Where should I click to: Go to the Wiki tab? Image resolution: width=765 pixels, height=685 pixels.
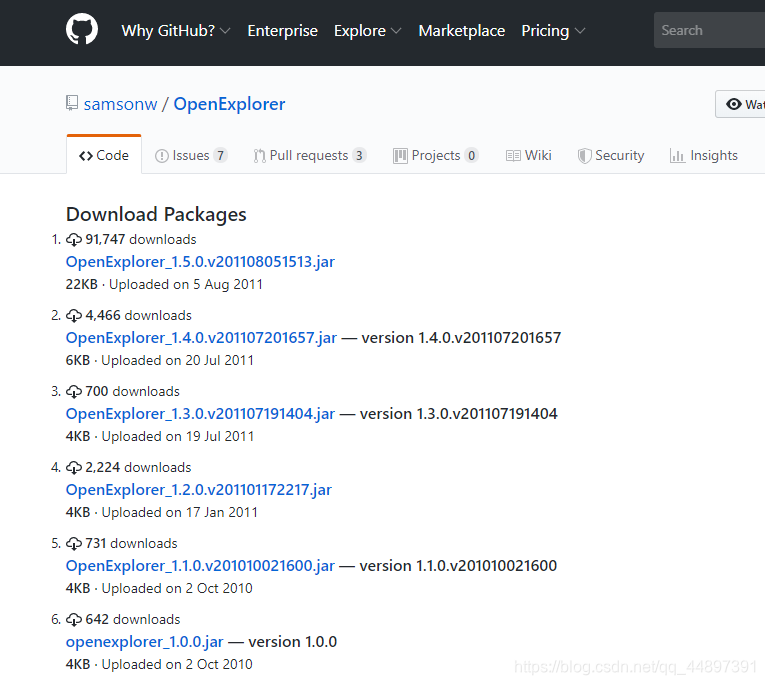529,155
